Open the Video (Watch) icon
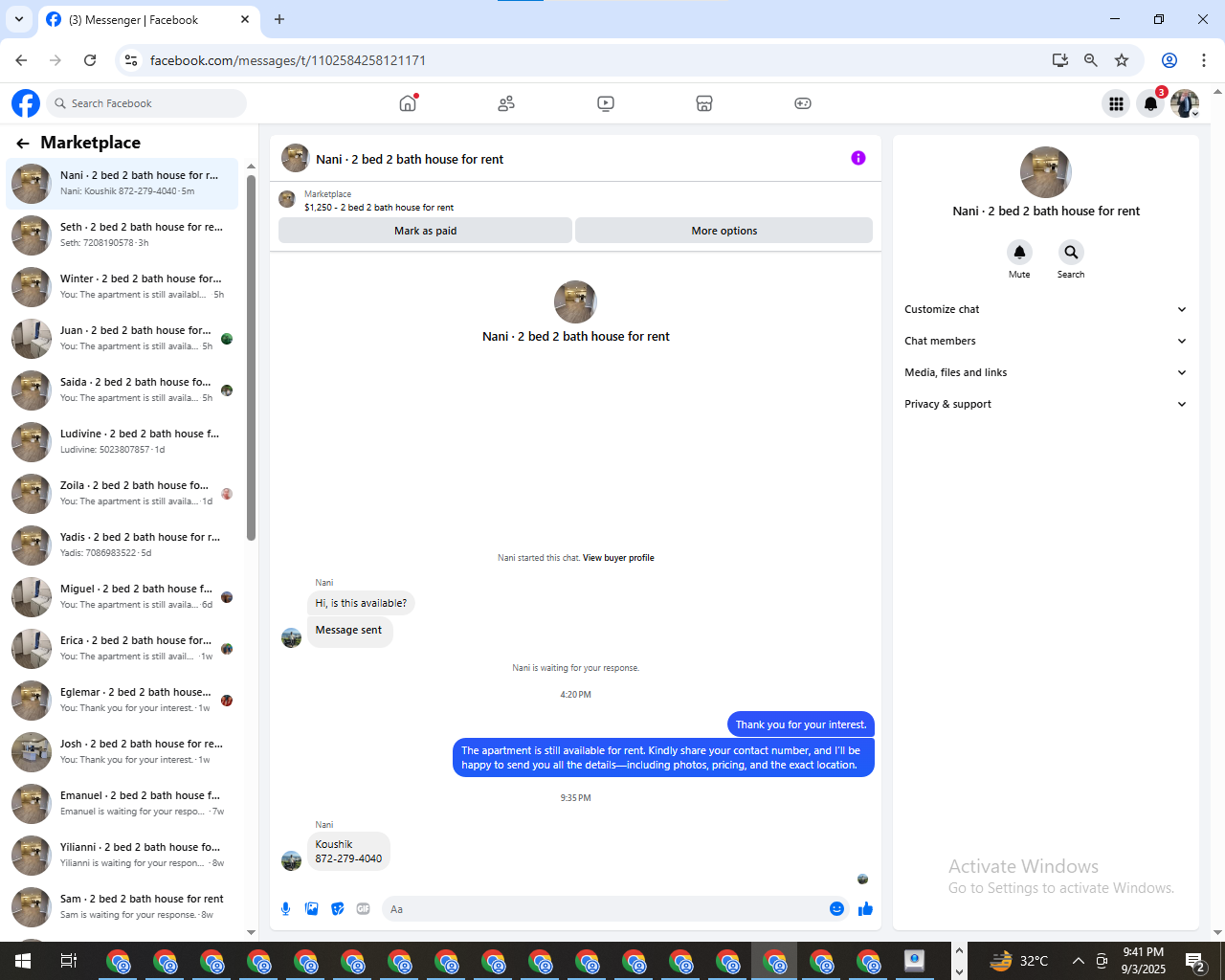This screenshot has width=1225, height=980. pyautogui.click(x=606, y=103)
